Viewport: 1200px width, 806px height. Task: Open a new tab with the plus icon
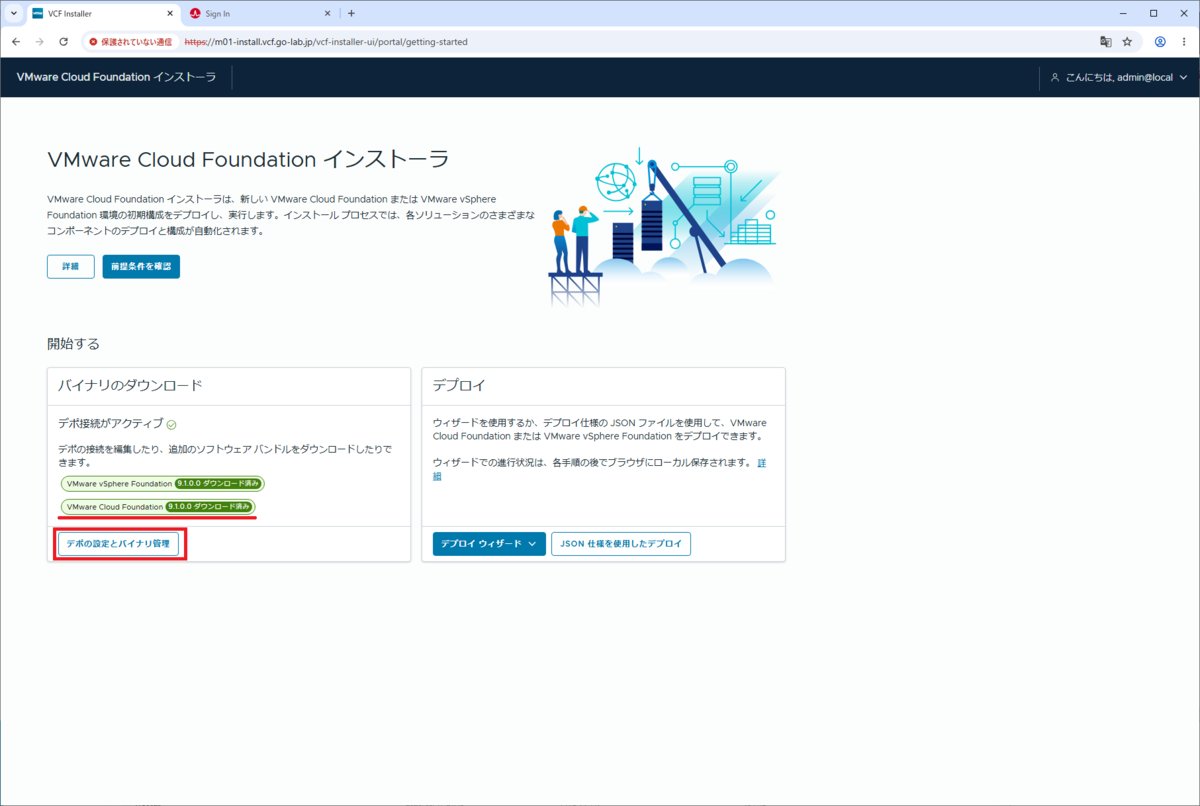[351, 13]
